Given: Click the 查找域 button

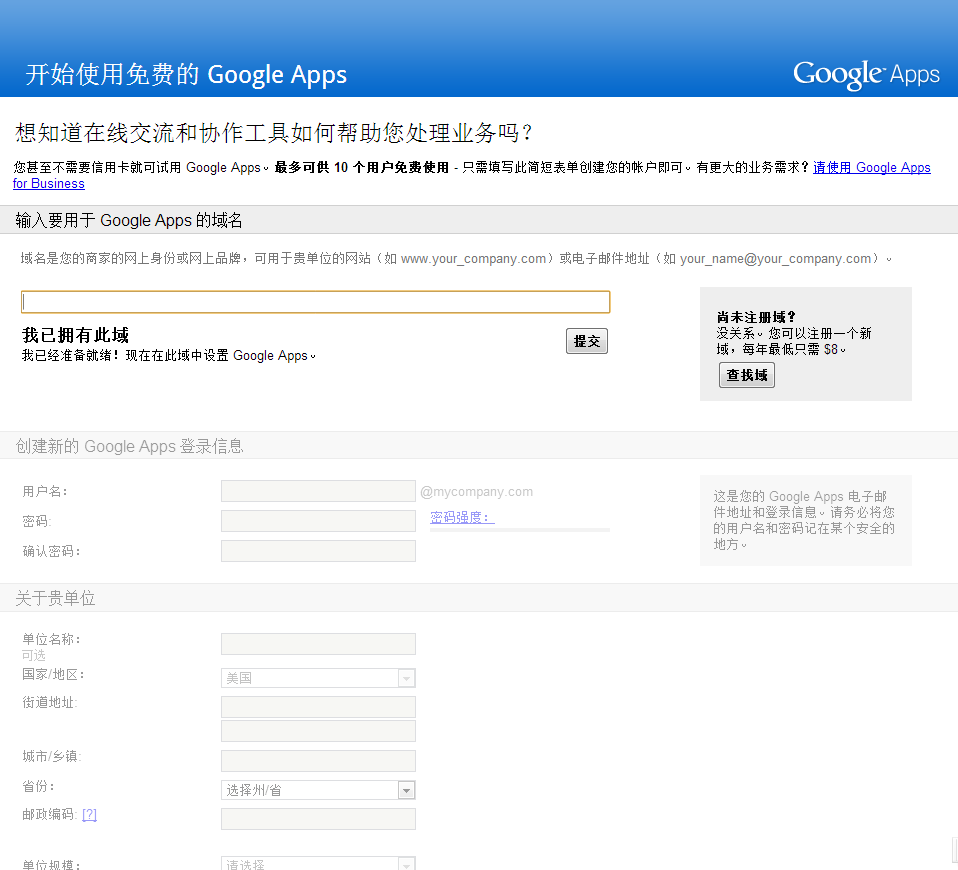Looking at the screenshot, I should coord(747,375).
